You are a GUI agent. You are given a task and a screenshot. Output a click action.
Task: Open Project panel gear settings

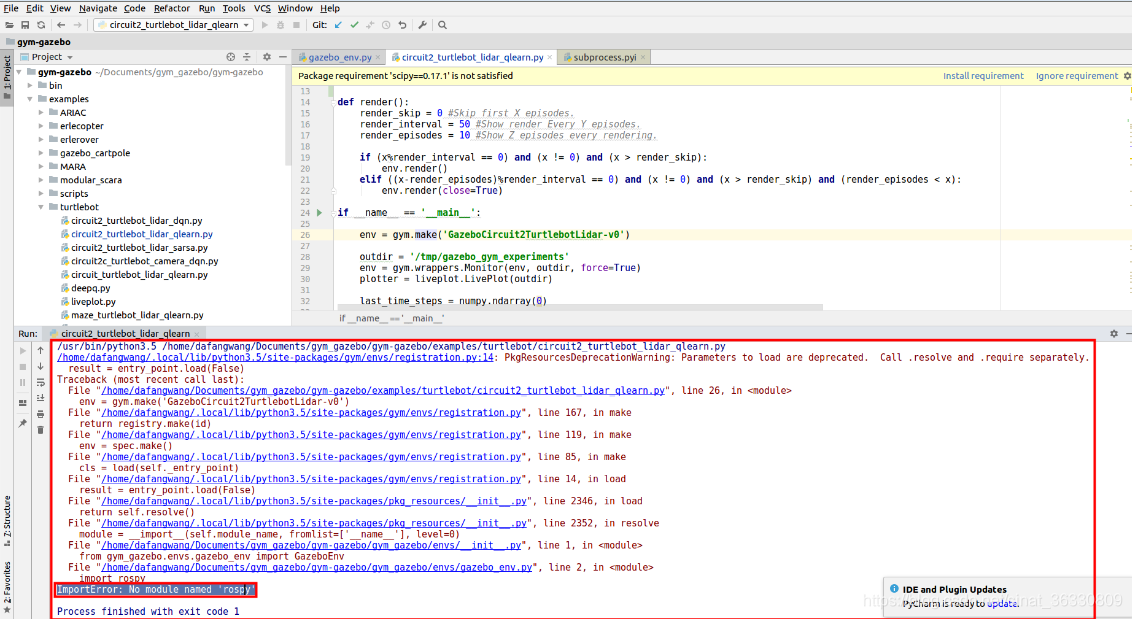(266, 57)
